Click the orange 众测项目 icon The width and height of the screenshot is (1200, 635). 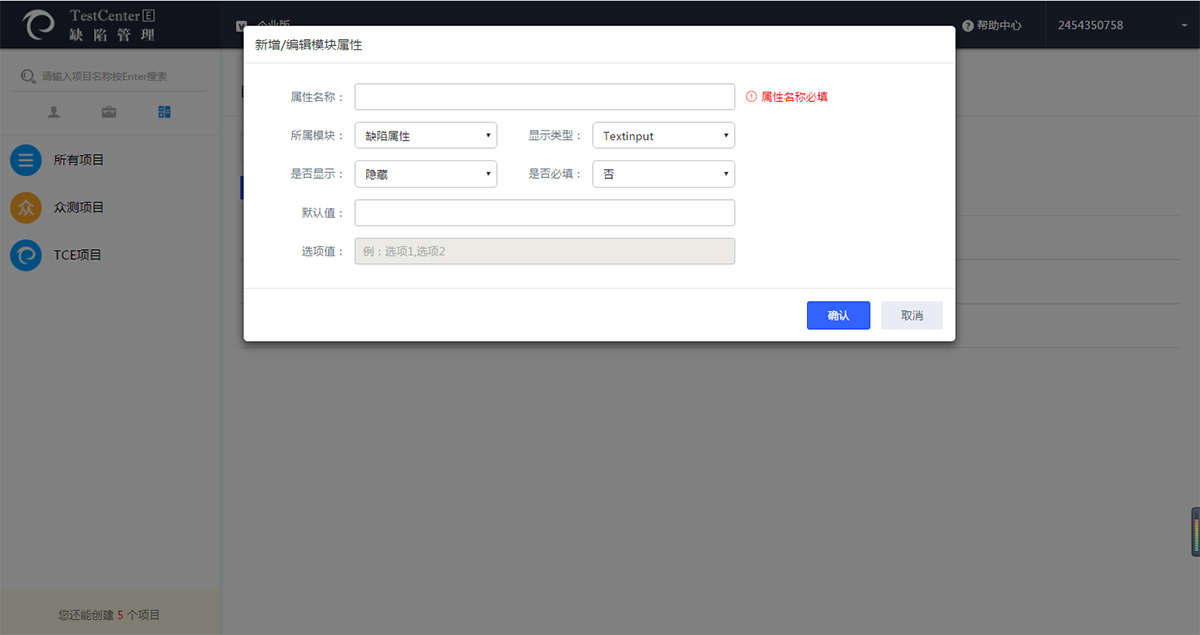click(x=25, y=208)
